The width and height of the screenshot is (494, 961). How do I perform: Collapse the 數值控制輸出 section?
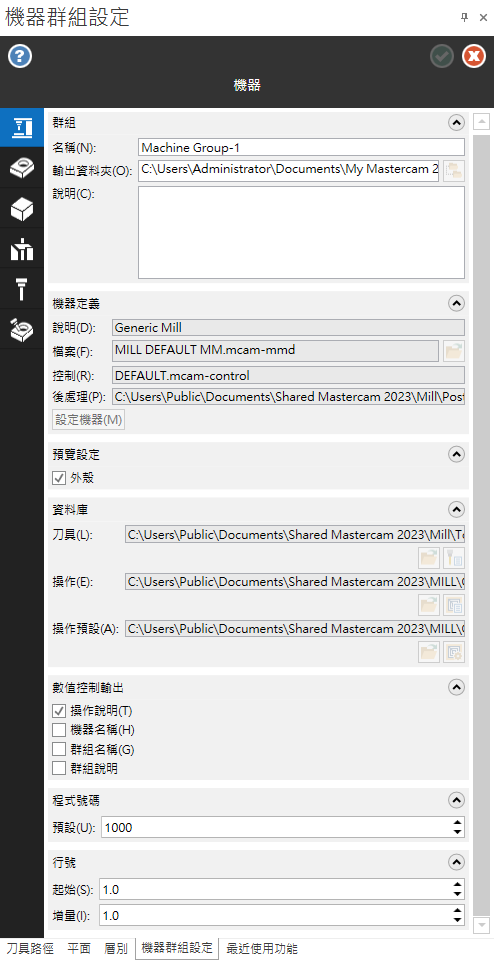pyautogui.click(x=456, y=688)
